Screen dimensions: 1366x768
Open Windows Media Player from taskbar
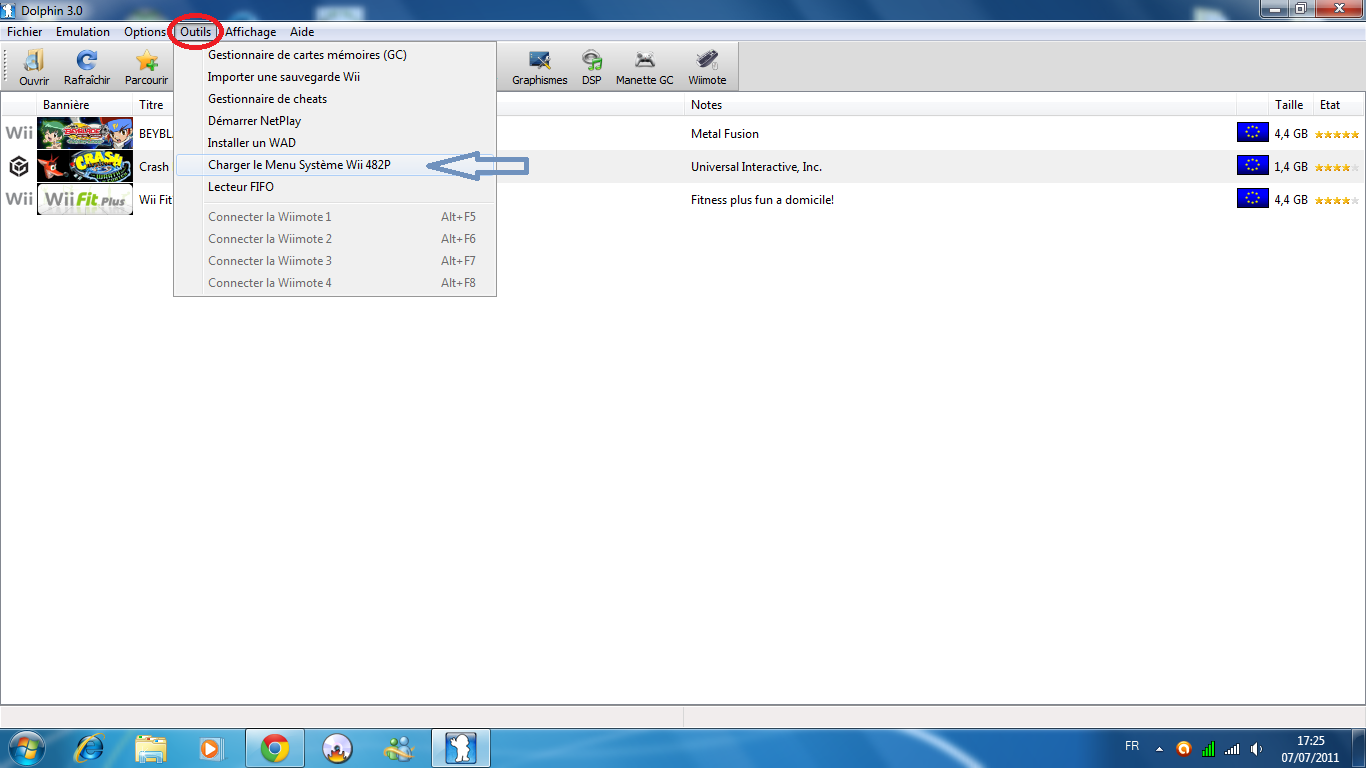pyautogui.click(x=211, y=748)
